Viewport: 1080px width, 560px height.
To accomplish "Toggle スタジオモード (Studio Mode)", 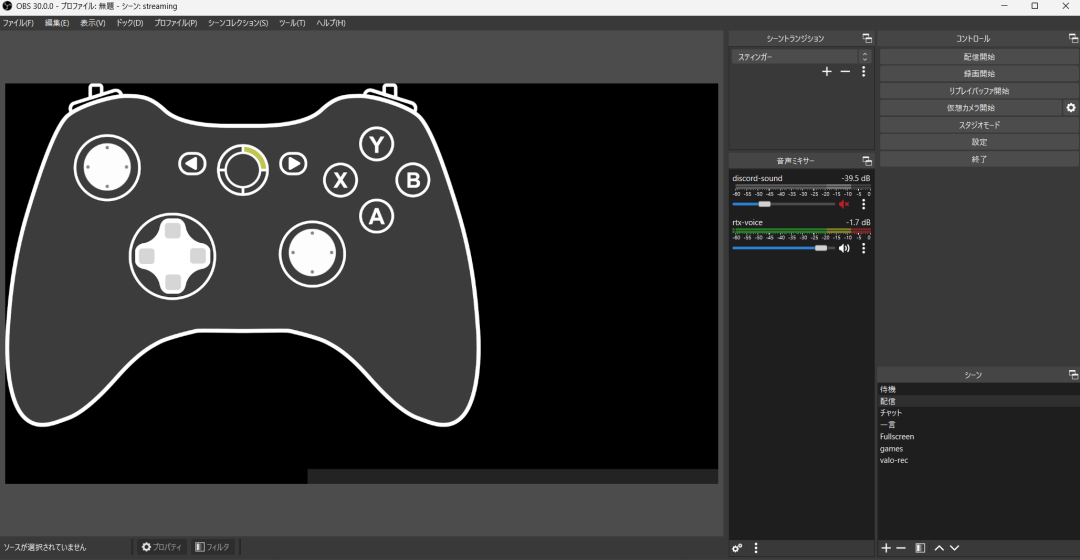I will 979,125.
